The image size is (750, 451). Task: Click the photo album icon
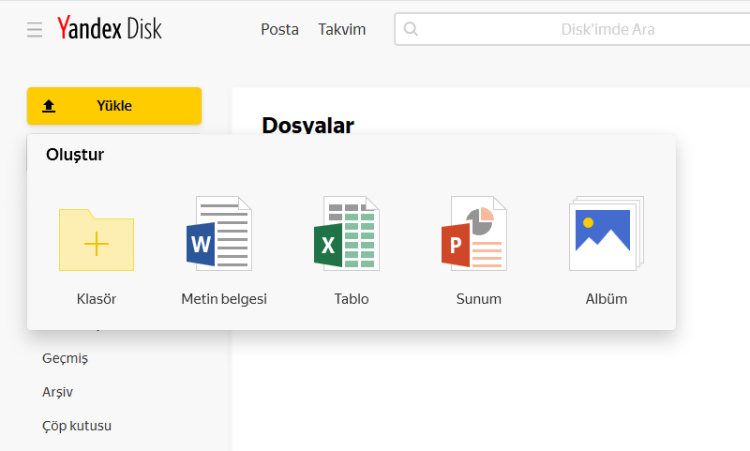coord(605,234)
